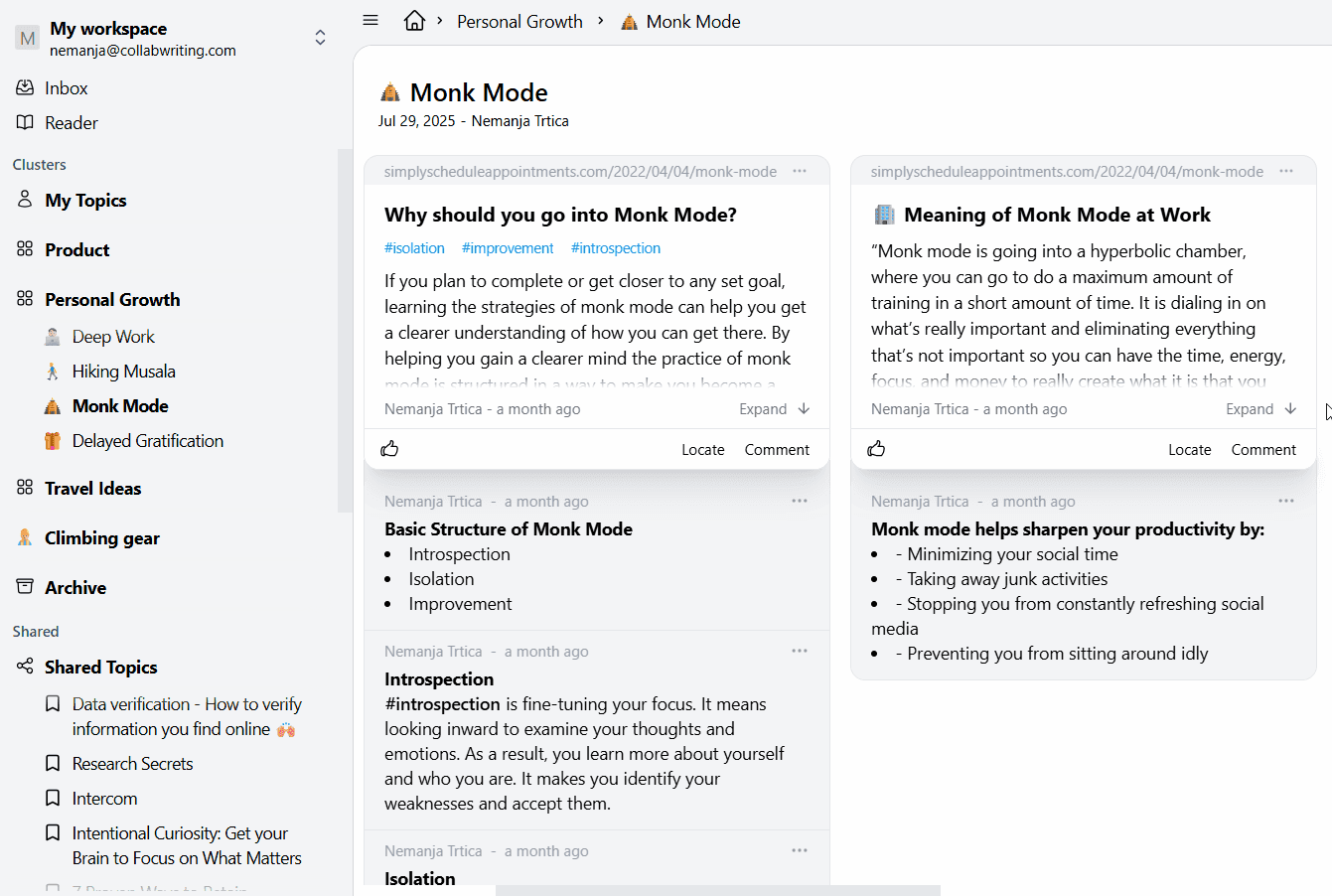Open options for Basic Structure of Monk Mode note
Image resolution: width=1332 pixels, height=896 pixels.
coord(800,501)
